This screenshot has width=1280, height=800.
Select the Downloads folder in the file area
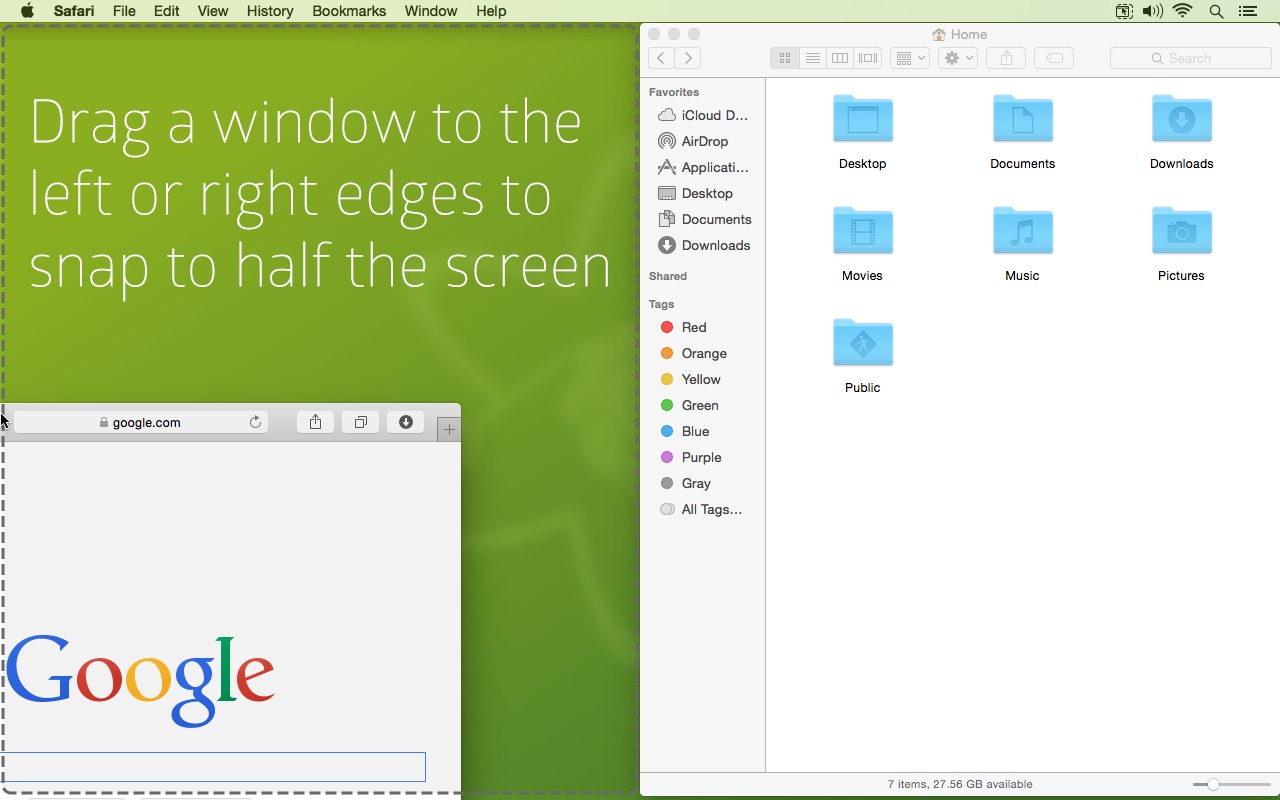pyautogui.click(x=1181, y=119)
